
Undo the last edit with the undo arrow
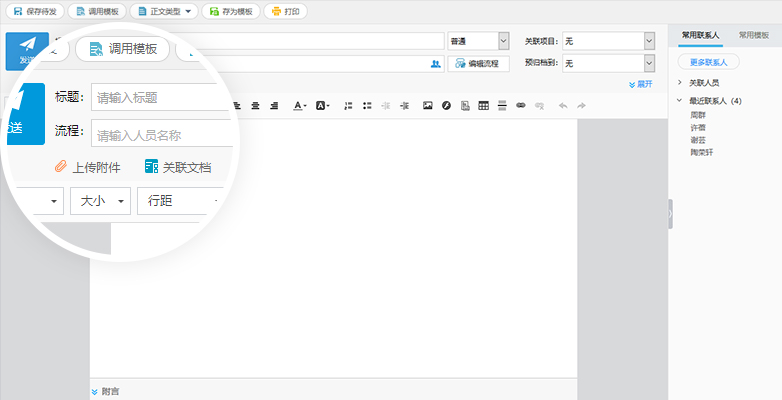click(x=562, y=105)
